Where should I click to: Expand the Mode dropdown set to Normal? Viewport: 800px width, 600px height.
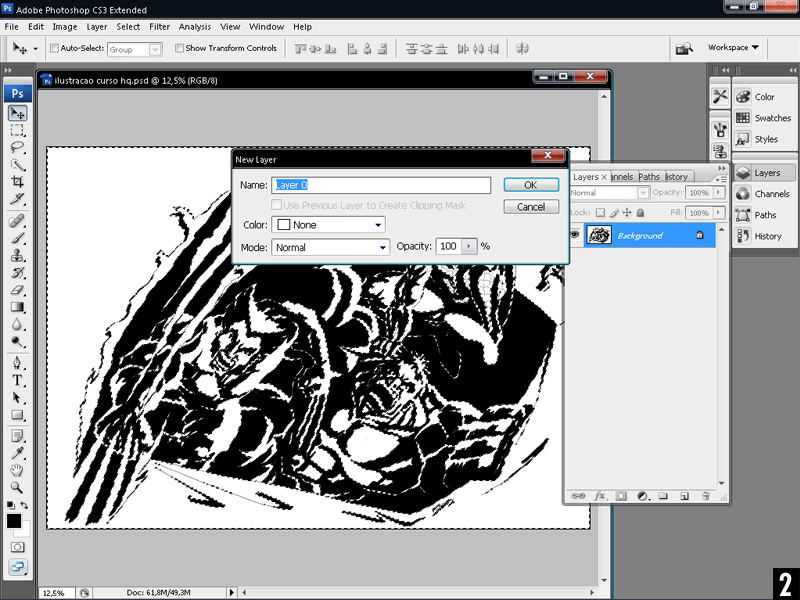[330, 247]
